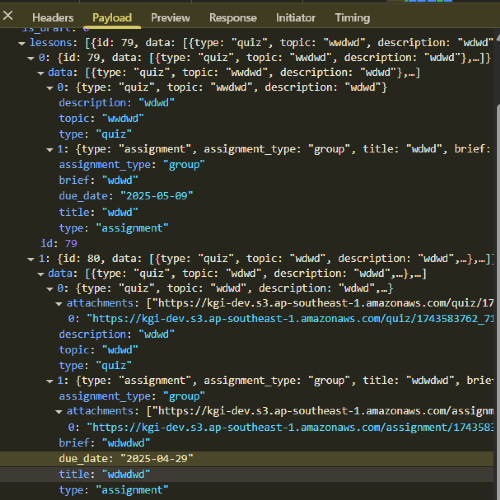Click the assignment attachment S3 URL value
Screen dimensions: 500x500
click(x=290, y=427)
